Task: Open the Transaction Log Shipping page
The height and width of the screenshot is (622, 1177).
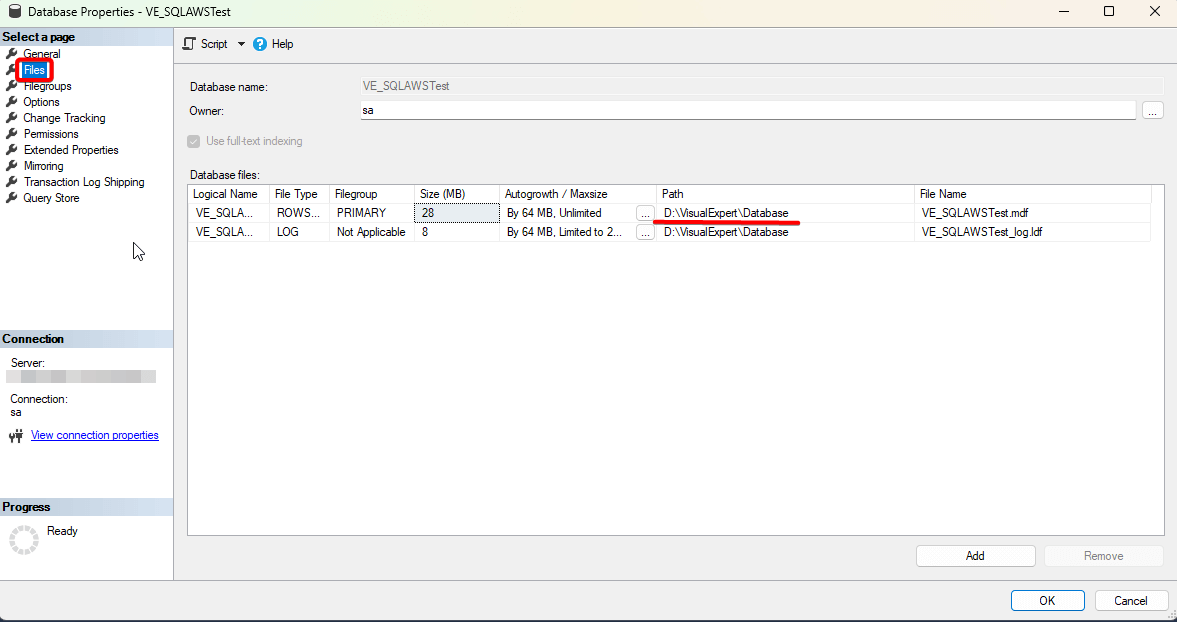Action: (84, 182)
